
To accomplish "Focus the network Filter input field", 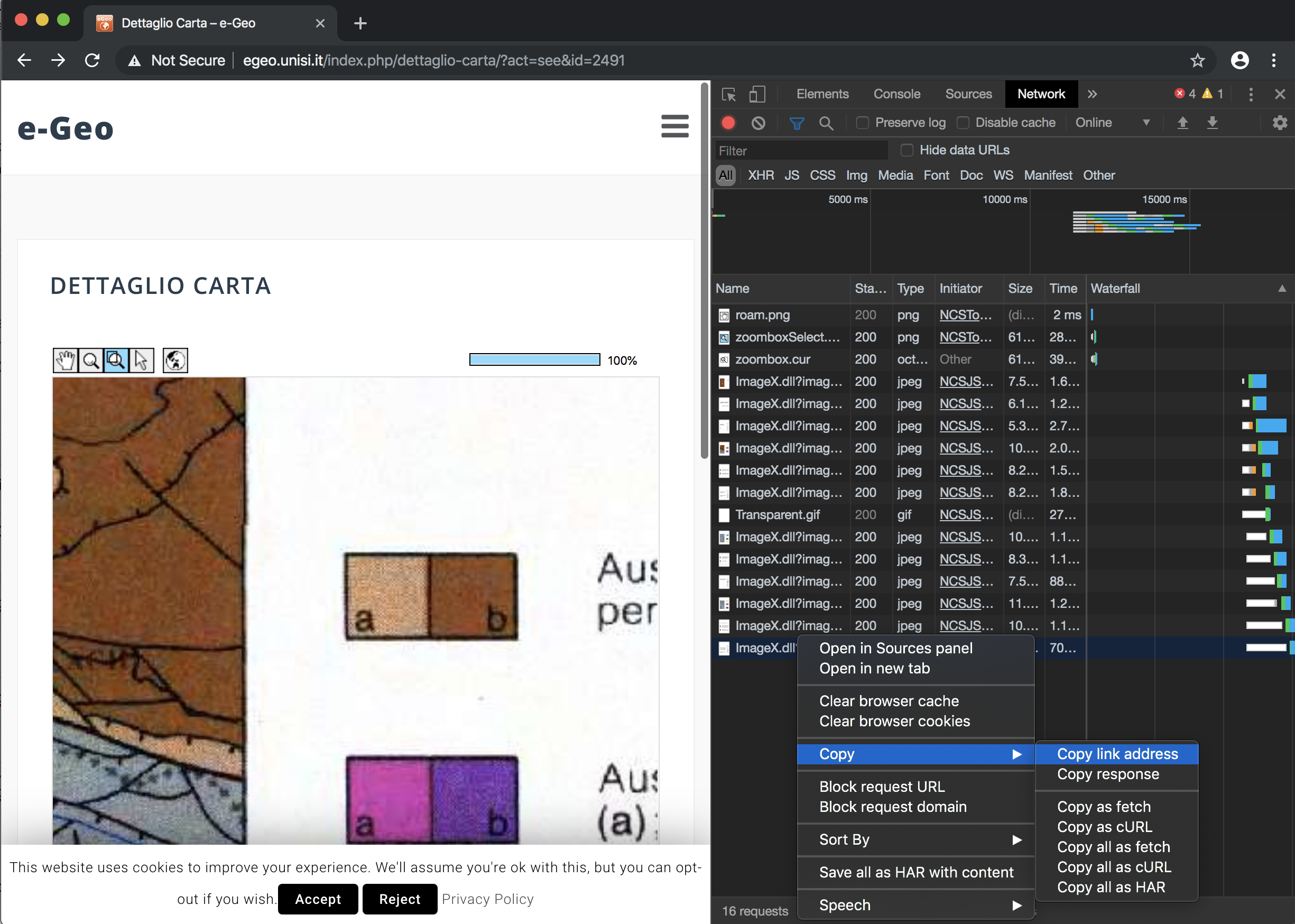I will [802, 151].
